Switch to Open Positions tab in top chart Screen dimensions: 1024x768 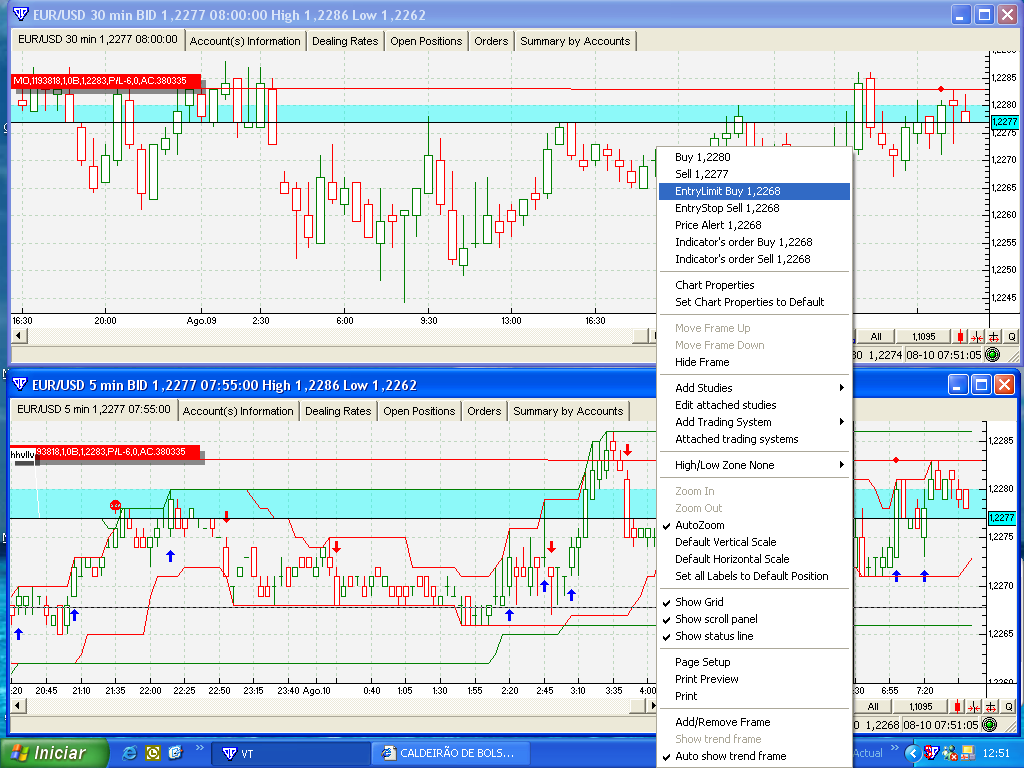coord(426,41)
